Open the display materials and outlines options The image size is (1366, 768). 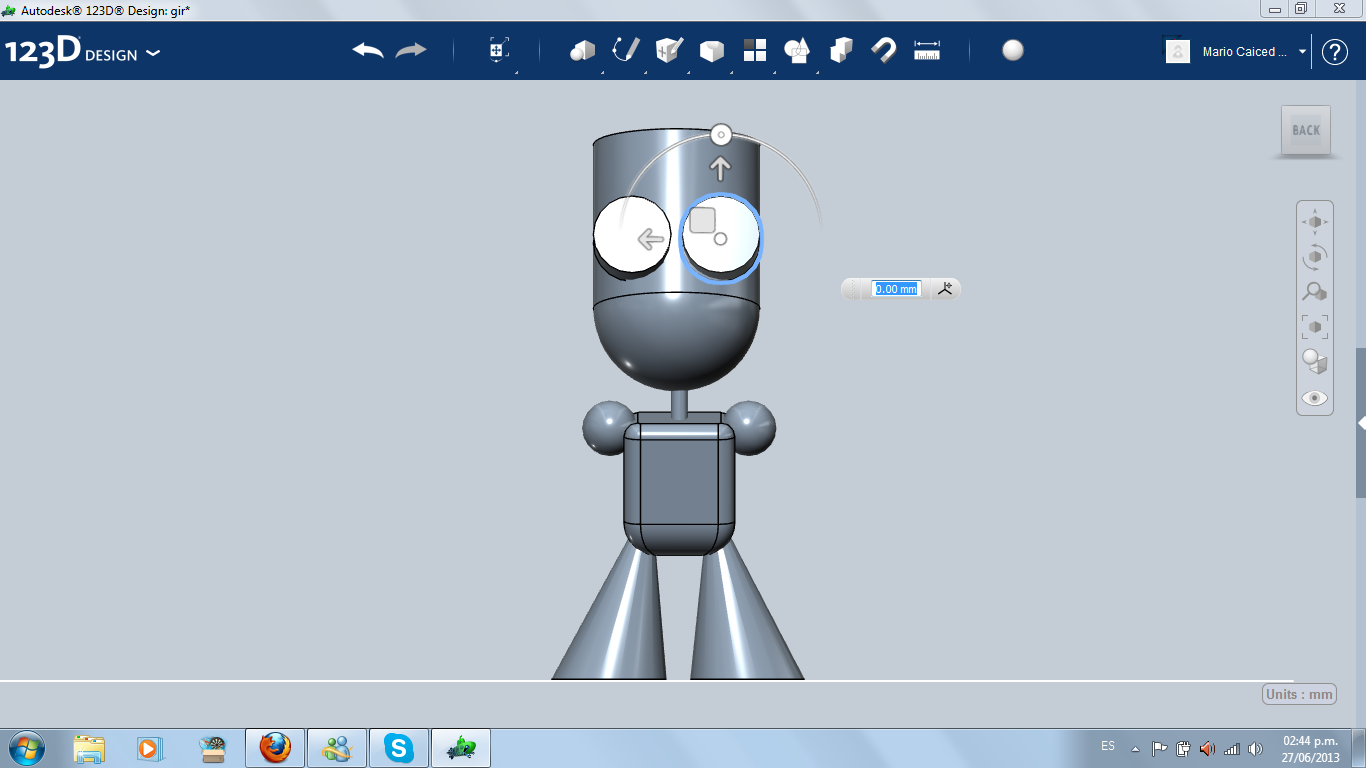(x=1315, y=361)
